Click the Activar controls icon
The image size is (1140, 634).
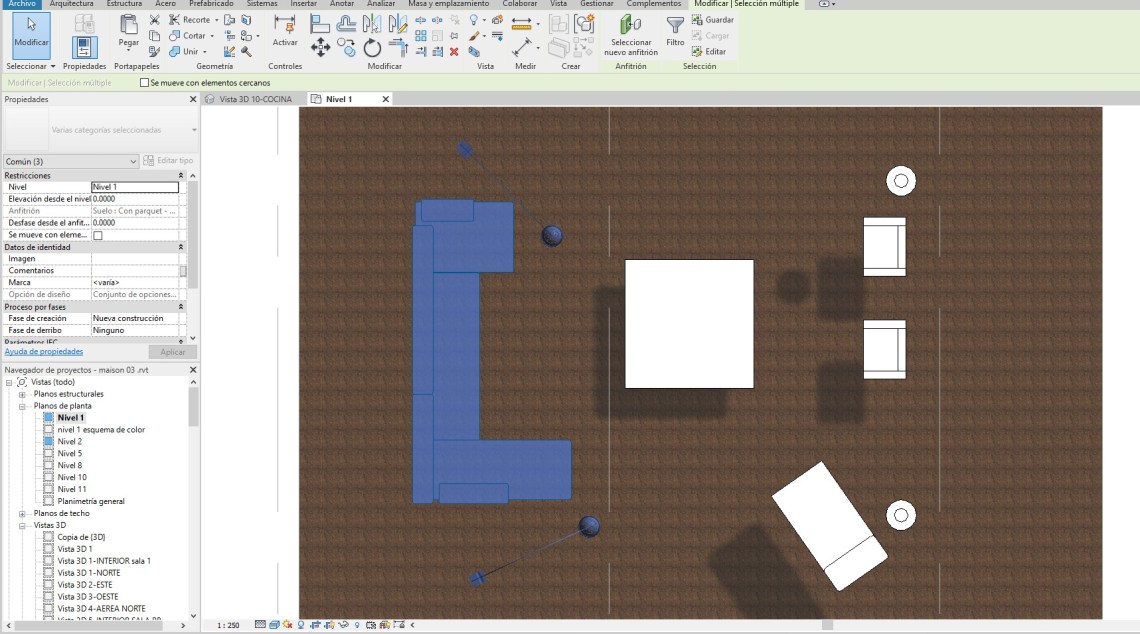(x=285, y=30)
